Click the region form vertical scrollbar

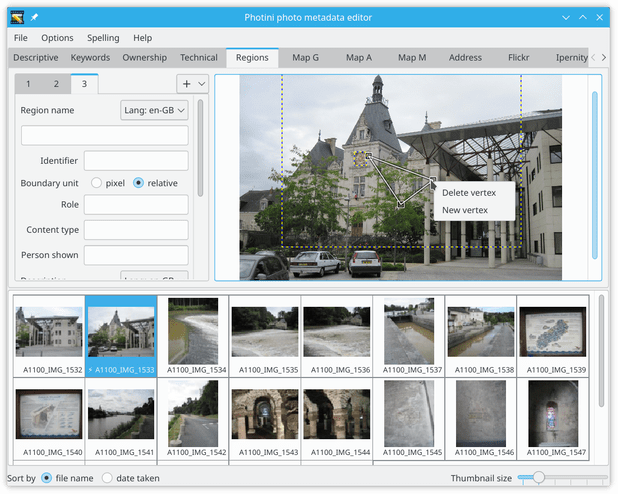point(200,148)
